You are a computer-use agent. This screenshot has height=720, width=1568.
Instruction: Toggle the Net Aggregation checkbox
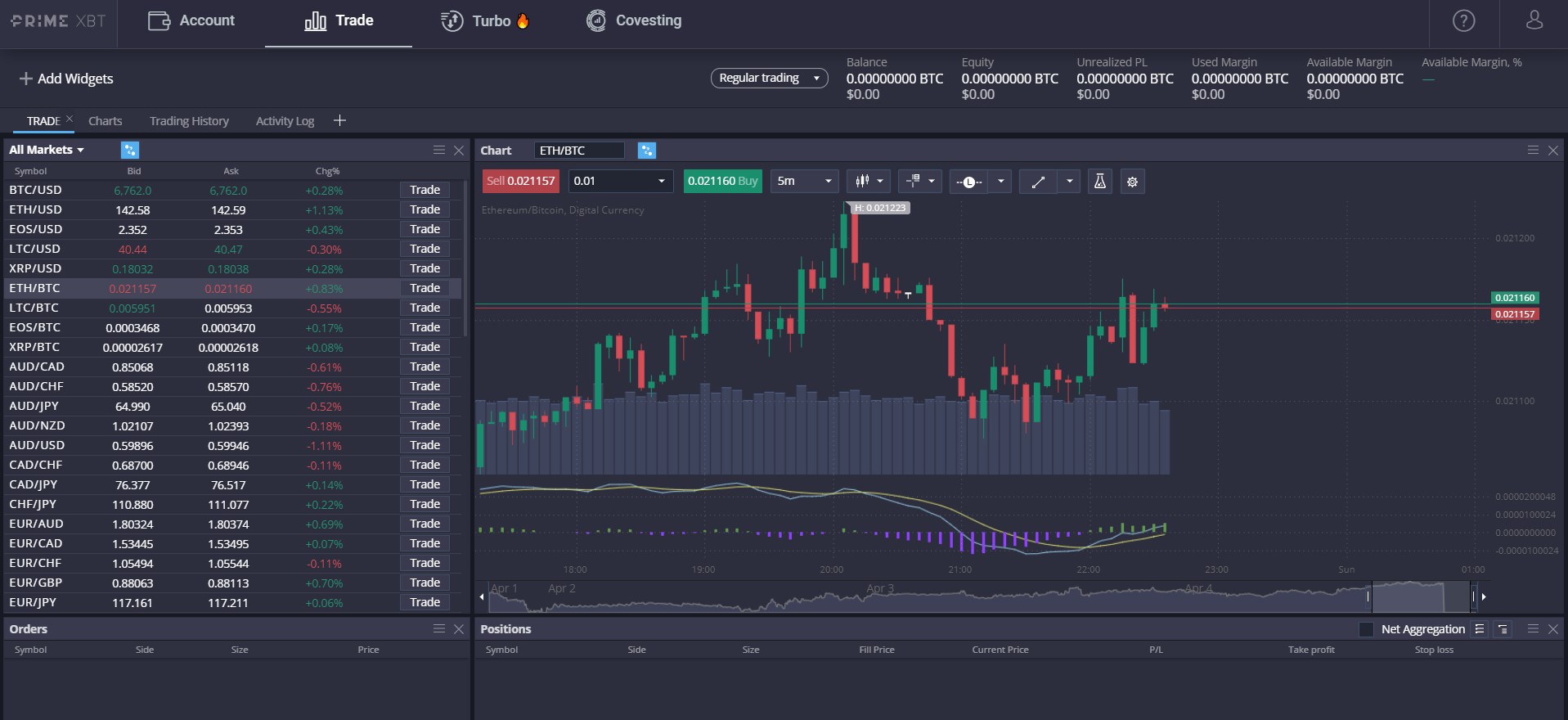coord(1366,629)
